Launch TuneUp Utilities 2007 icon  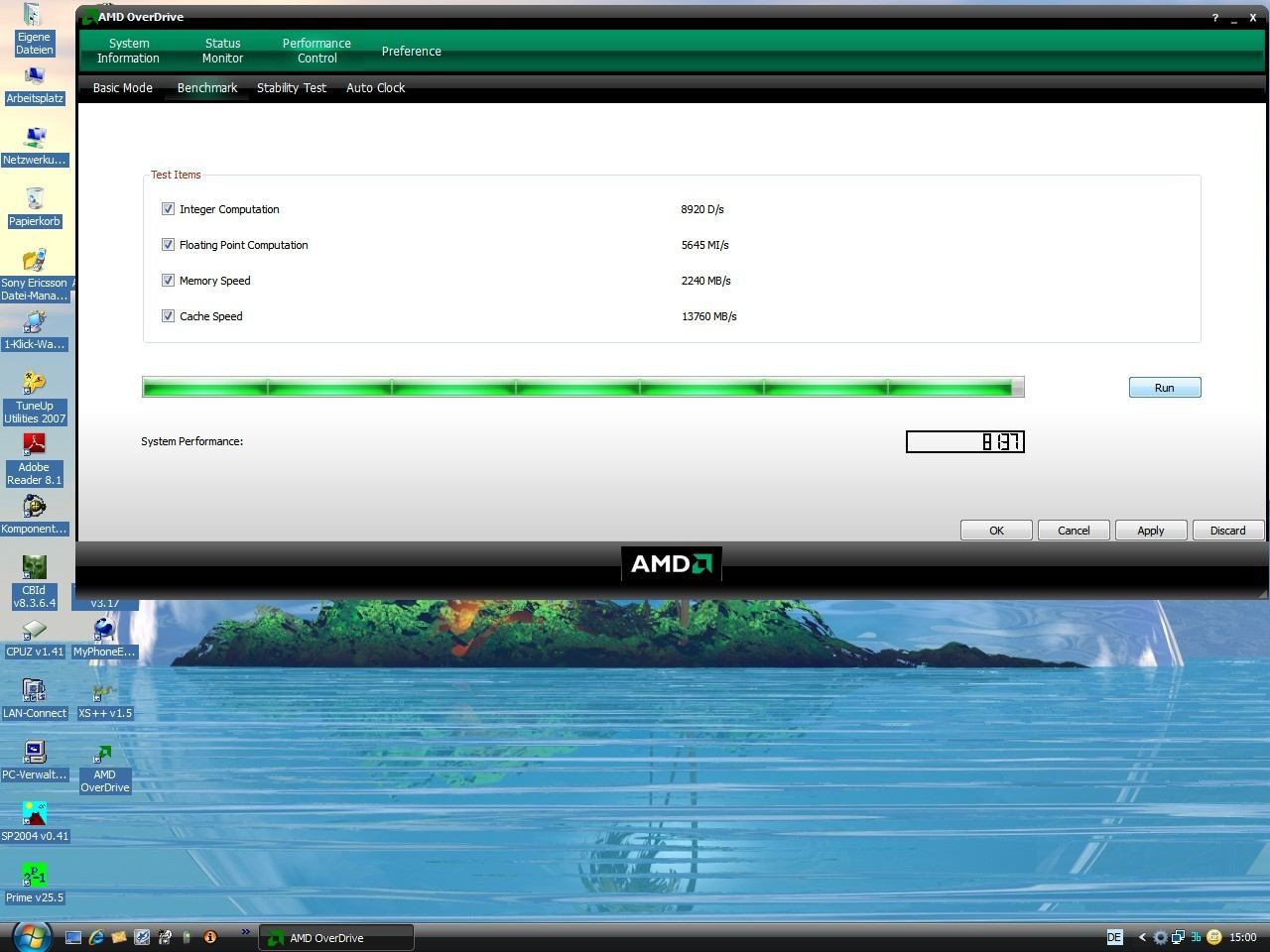click(35, 398)
